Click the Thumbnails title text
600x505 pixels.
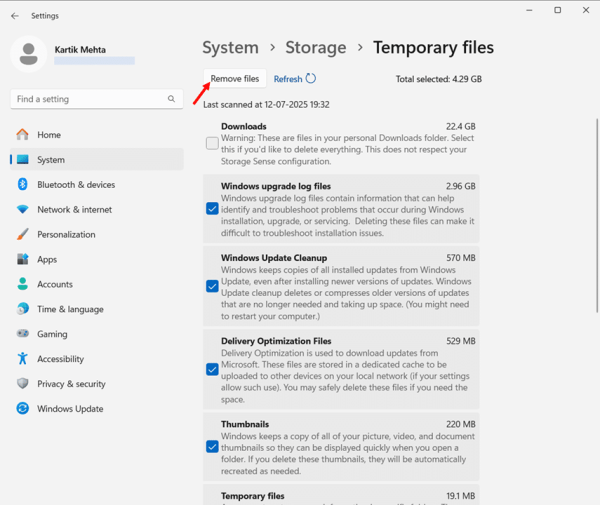[245, 424]
